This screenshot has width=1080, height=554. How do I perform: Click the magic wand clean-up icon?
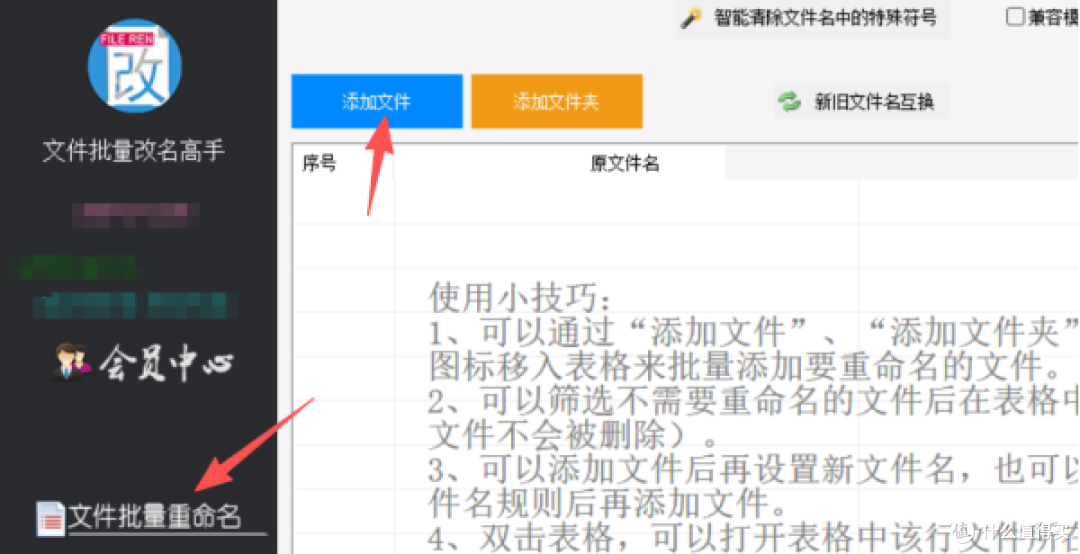691,18
